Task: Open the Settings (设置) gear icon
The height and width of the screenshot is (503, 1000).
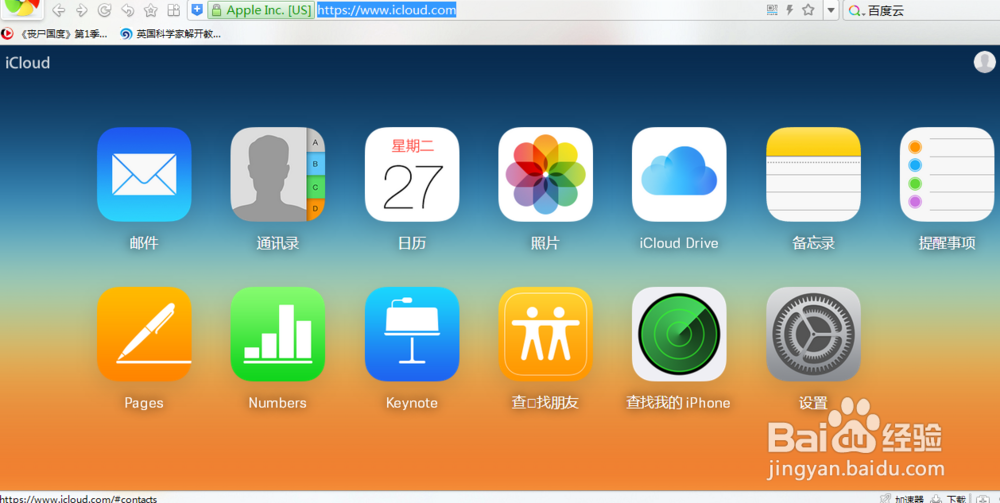Action: pos(813,334)
